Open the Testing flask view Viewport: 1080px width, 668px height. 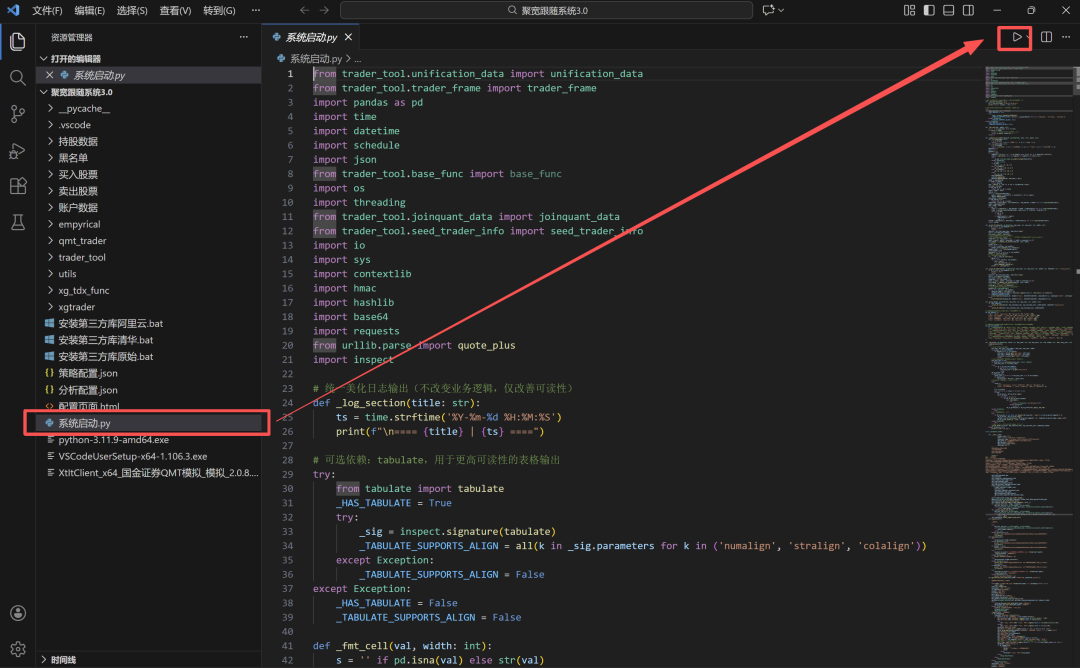click(x=18, y=222)
